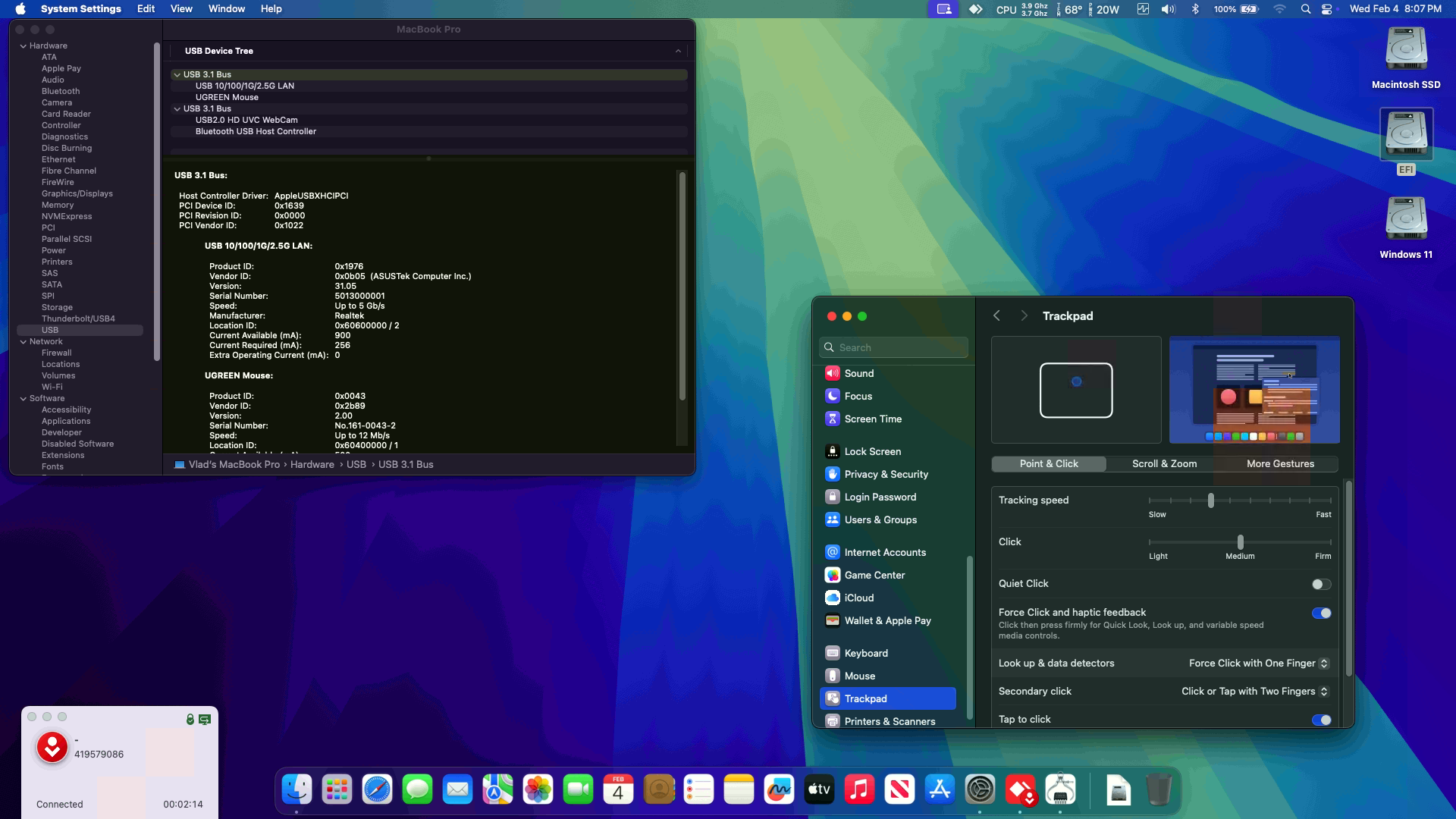The width and height of the screenshot is (1456, 819).
Task: Go back in System Settings
Action: coord(997,315)
